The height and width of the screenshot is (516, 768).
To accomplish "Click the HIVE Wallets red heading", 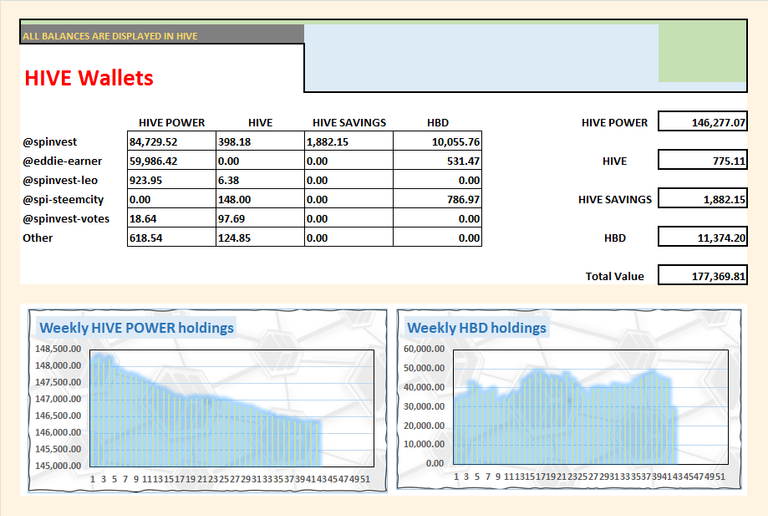I will pos(89,78).
